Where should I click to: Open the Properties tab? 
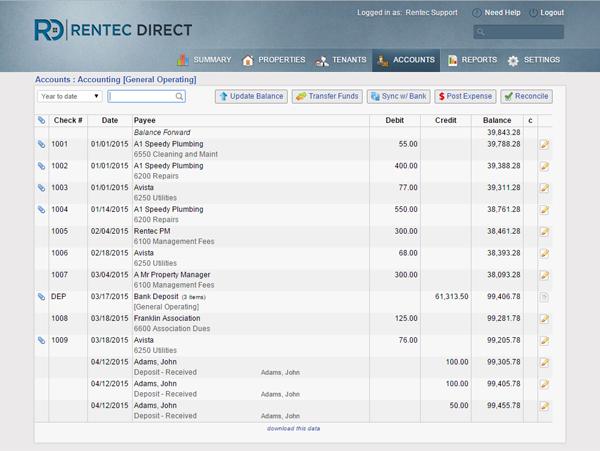(x=274, y=60)
